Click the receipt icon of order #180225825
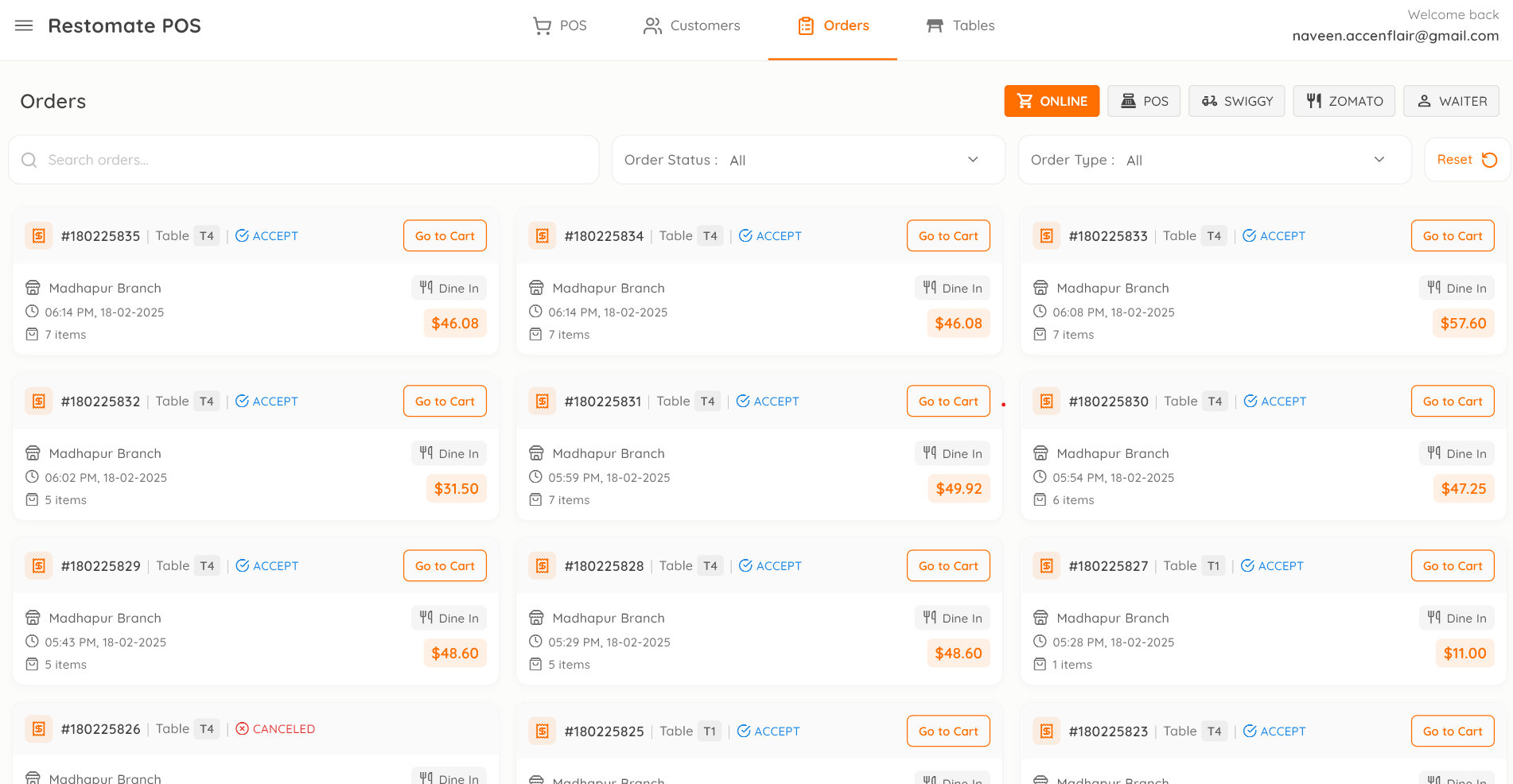Screen dimensions: 1513x784 point(542,731)
